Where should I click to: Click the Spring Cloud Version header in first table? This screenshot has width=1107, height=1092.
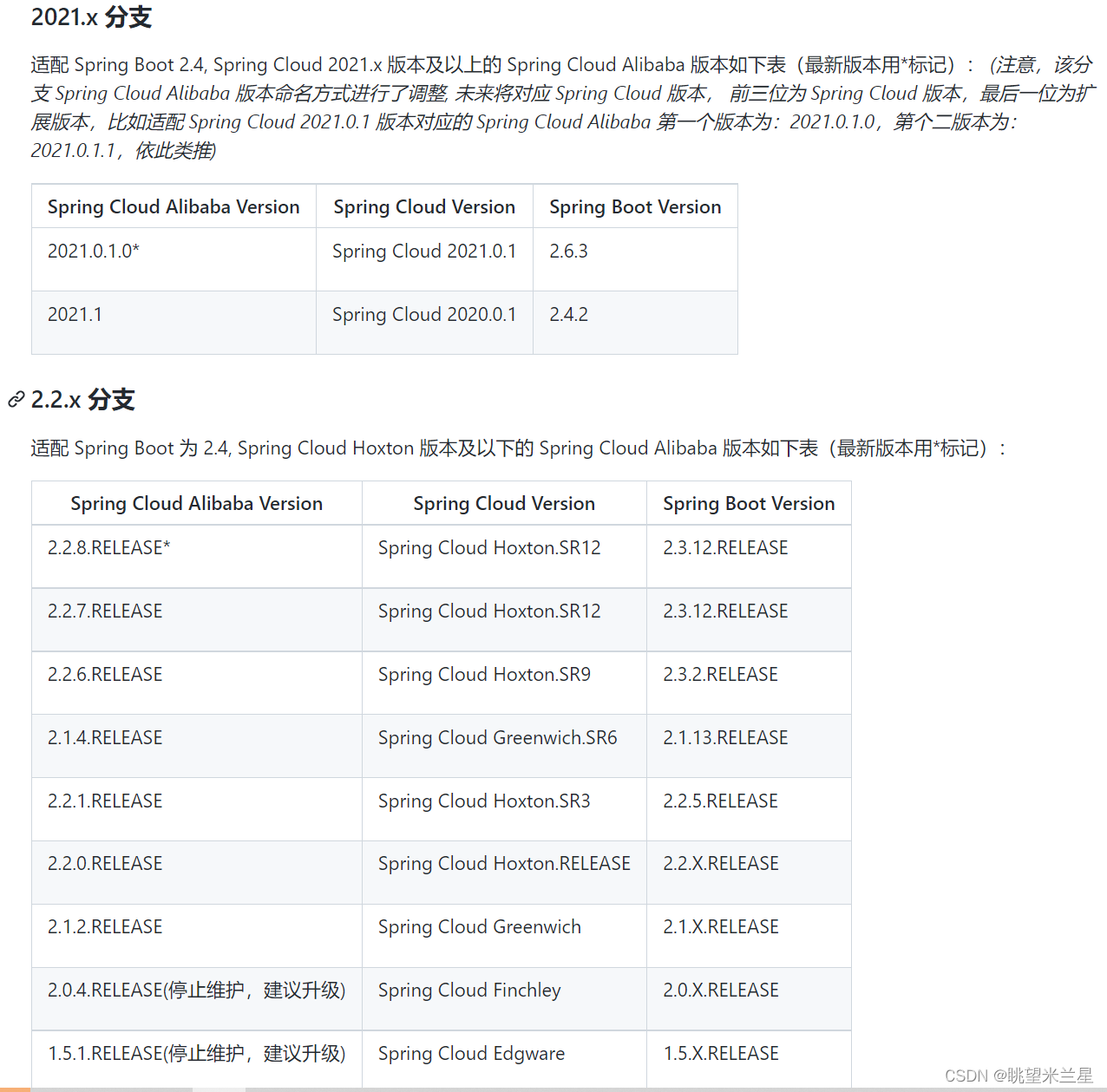pos(423,206)
